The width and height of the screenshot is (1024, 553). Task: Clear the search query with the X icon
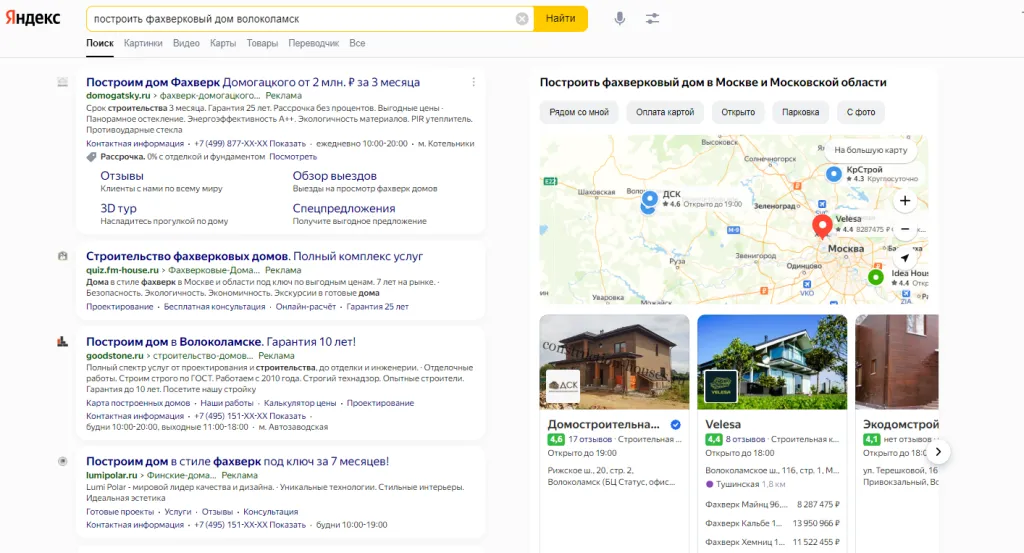(x=522, y=19)
